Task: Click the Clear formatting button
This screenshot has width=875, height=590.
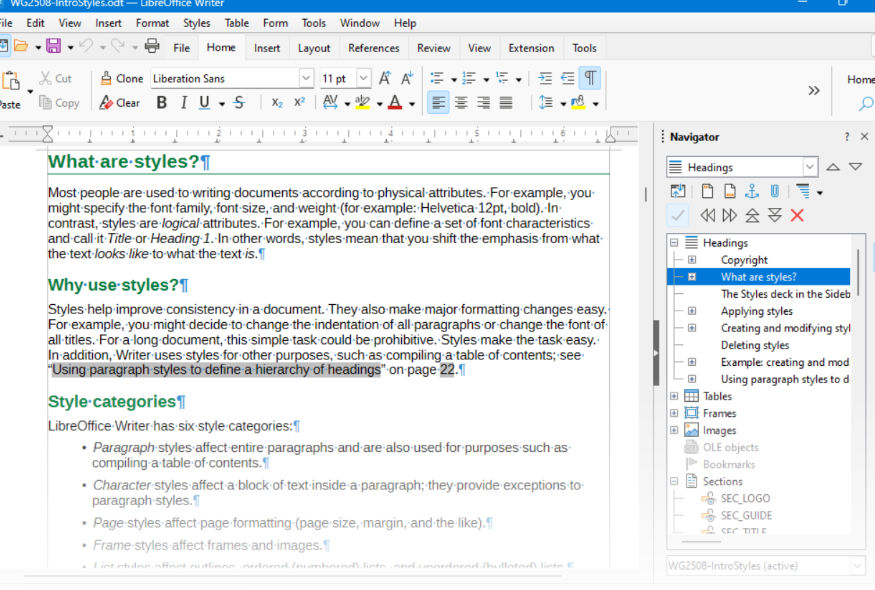Action: [119, 103]
